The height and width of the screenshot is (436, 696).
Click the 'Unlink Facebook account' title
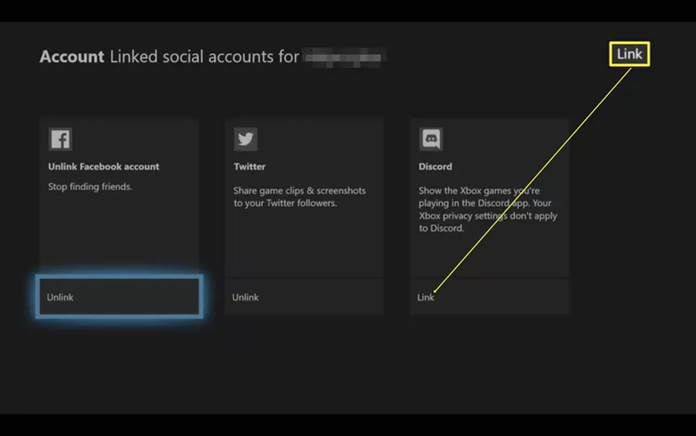tap(103, 167)
